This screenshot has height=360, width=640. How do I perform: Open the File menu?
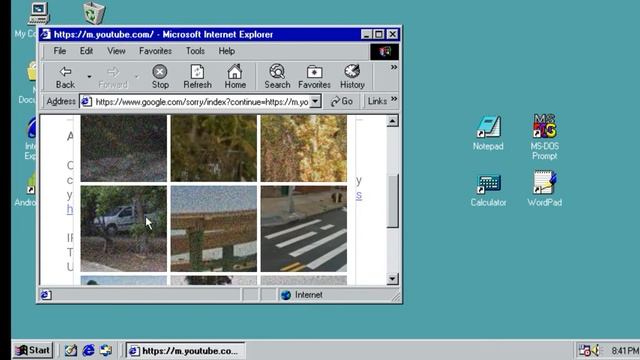(60, 51)
